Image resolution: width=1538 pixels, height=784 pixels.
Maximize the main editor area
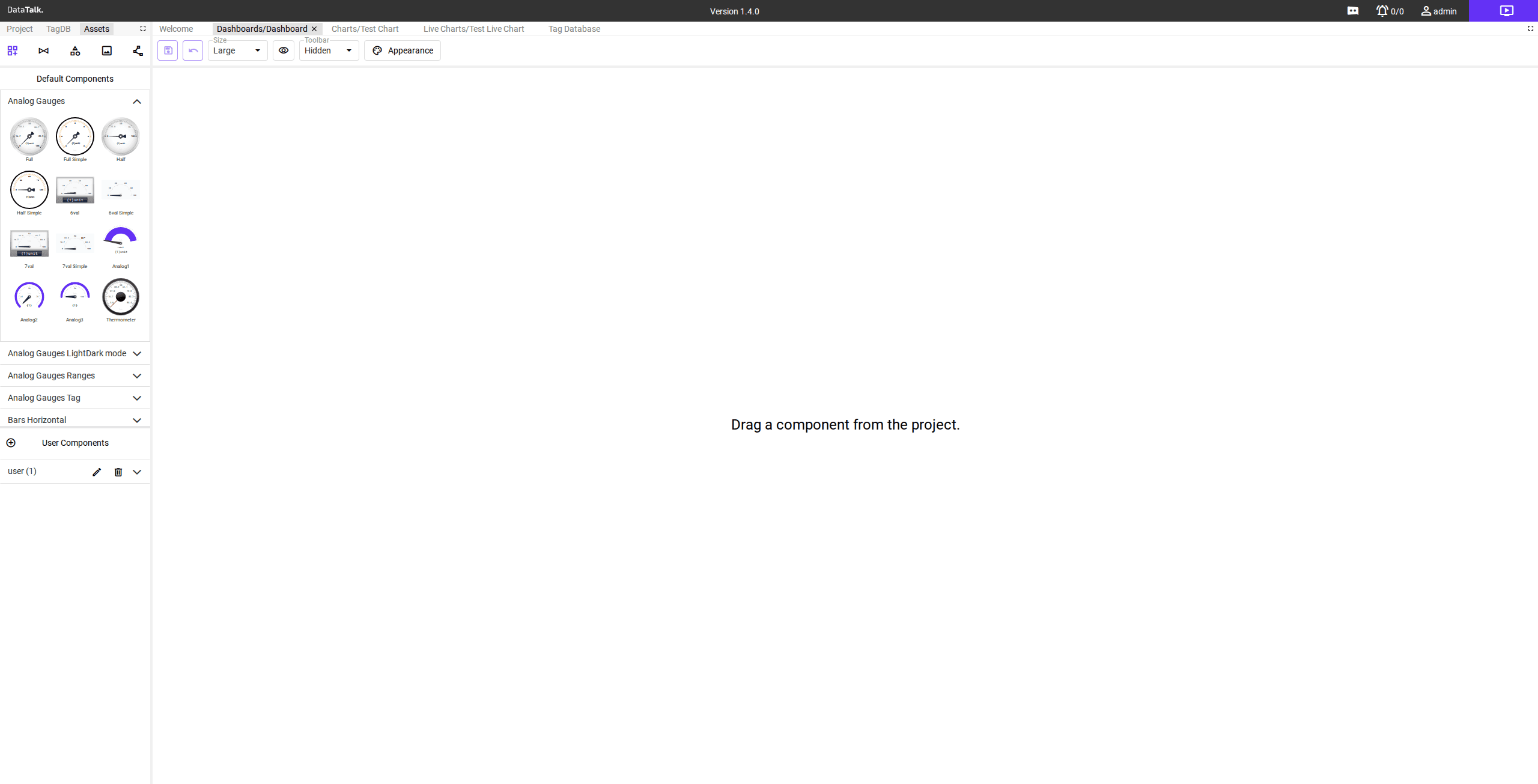coord(1531,28)
